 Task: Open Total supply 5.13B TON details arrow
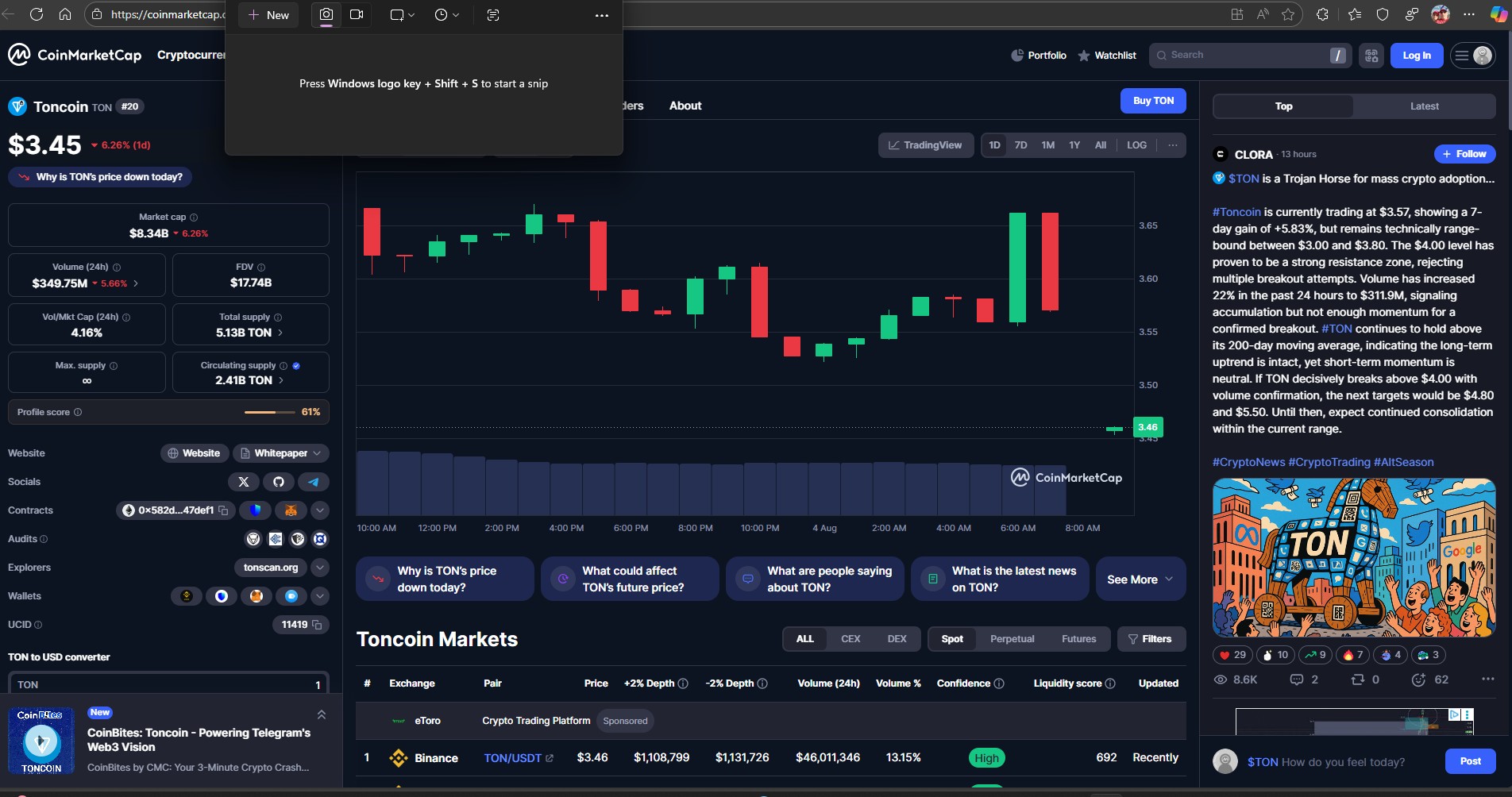280,333
